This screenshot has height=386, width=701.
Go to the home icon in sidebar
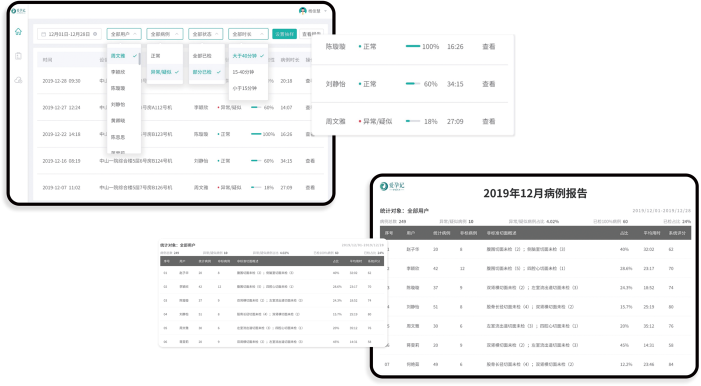point(18,31)
